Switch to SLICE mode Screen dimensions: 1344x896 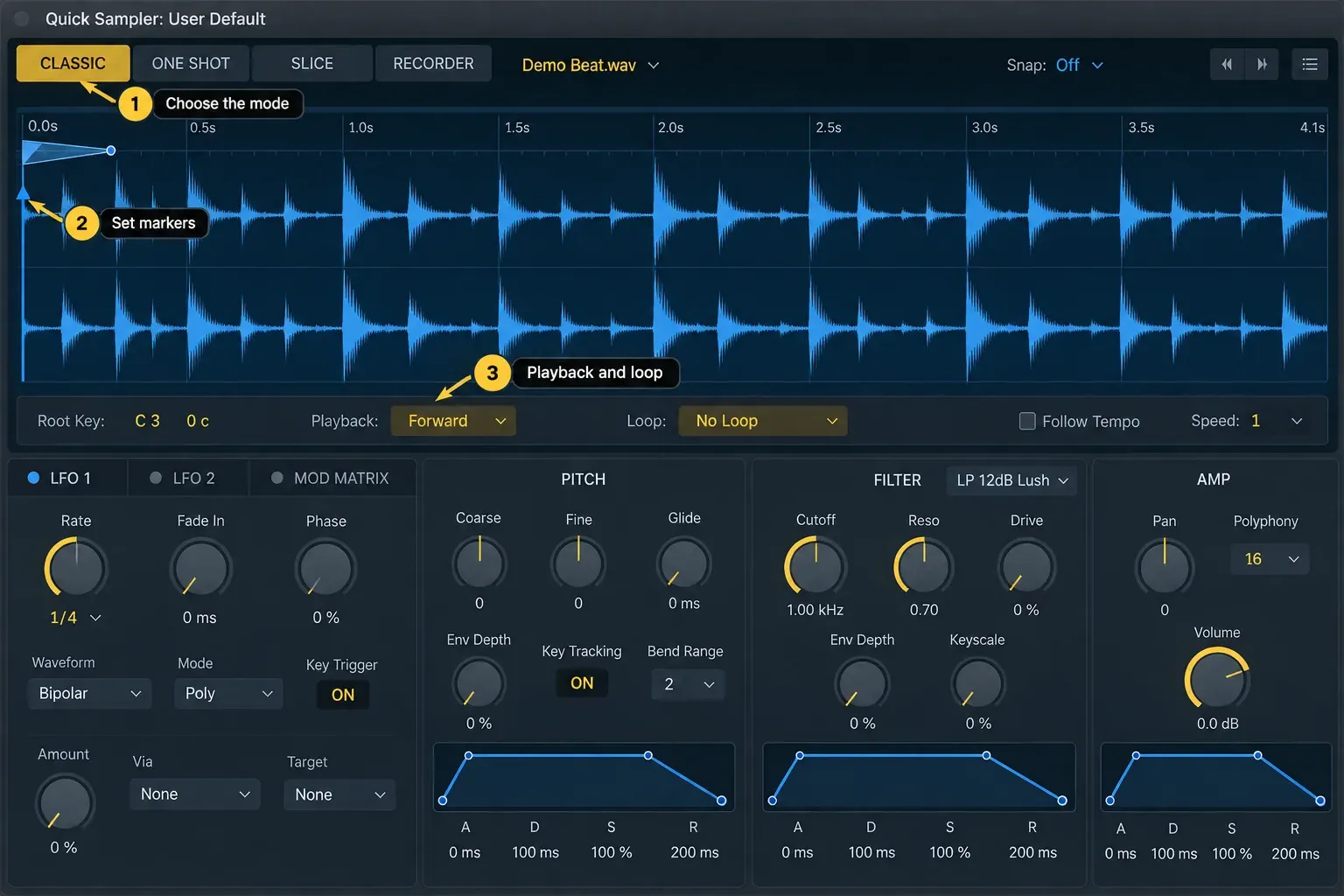[312, 63]
